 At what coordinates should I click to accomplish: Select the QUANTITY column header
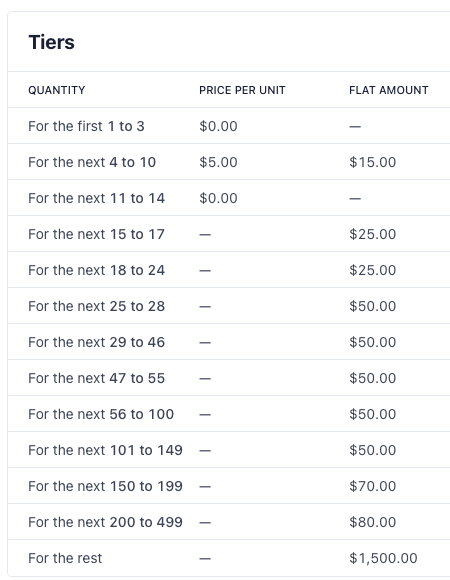click(x=57, y=90)
